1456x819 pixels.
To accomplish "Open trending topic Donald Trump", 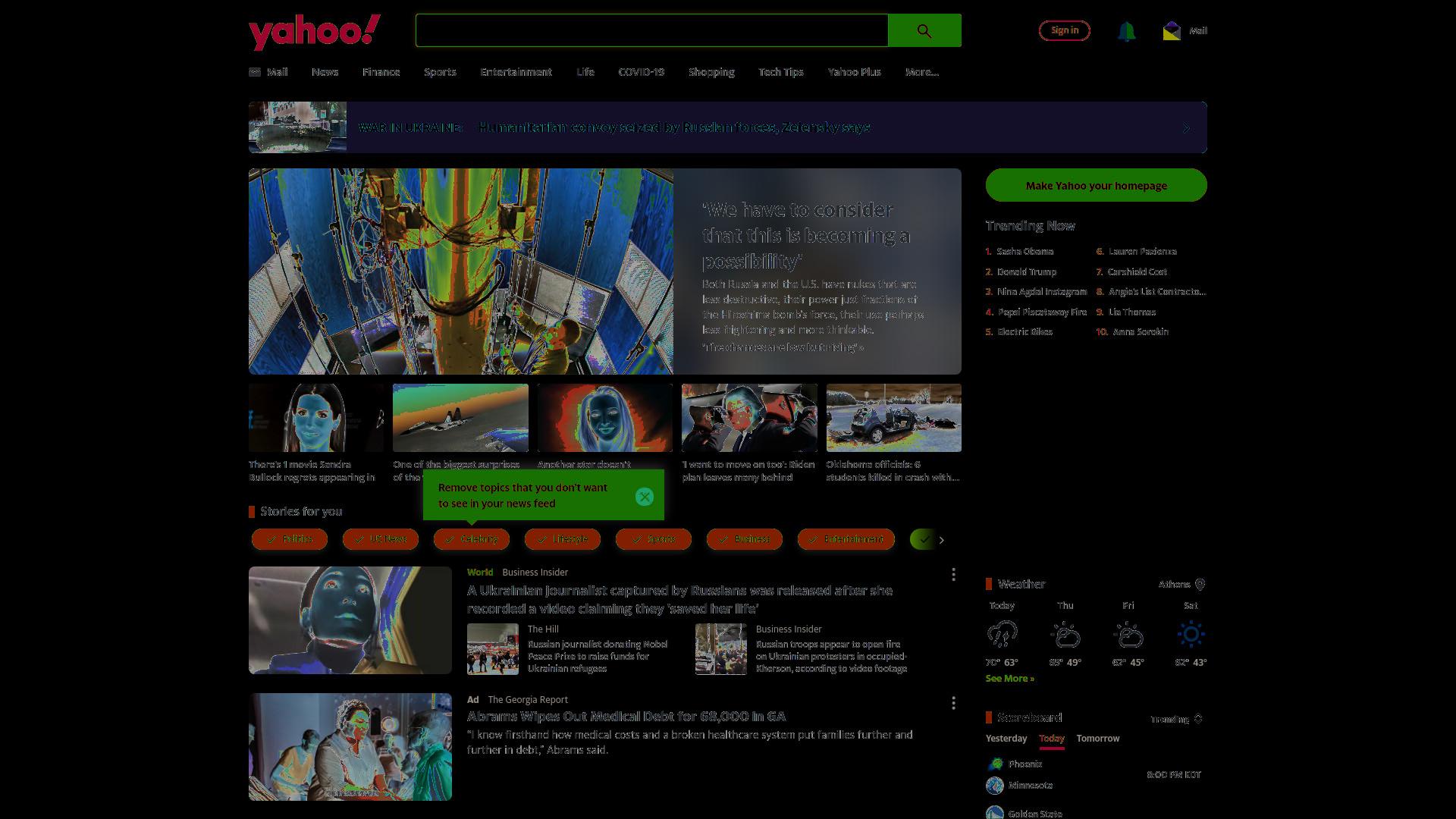I will (x=1027, y=271).
